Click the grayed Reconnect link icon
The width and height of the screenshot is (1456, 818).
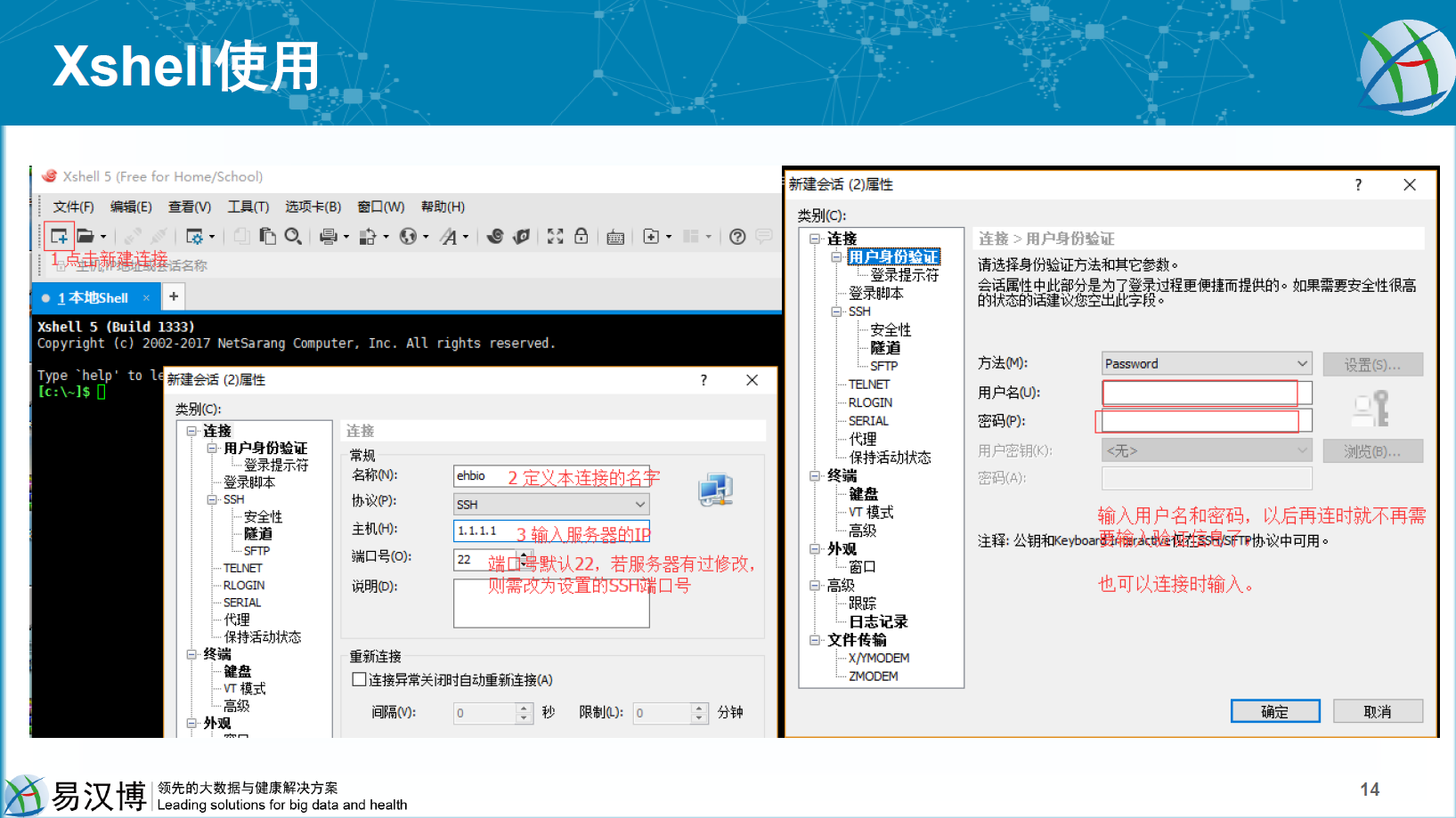click(x=133, y=236)
